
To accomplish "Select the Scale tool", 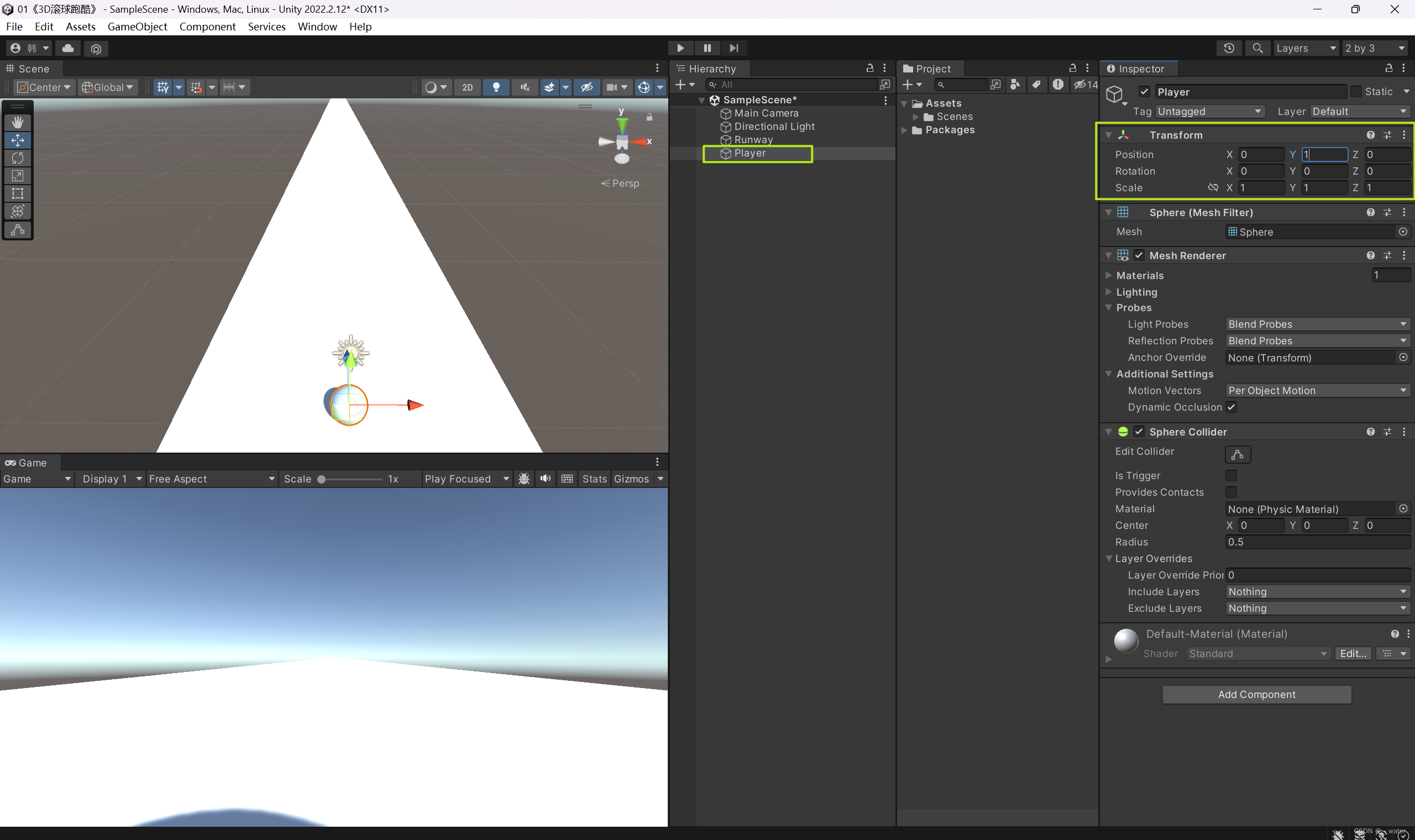I will 18,176.
